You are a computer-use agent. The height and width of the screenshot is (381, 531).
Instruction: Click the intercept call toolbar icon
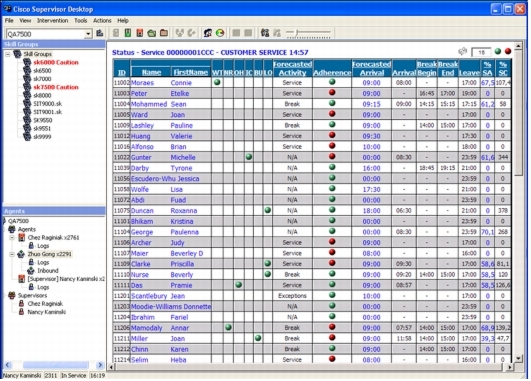click(x=192, y=33)
